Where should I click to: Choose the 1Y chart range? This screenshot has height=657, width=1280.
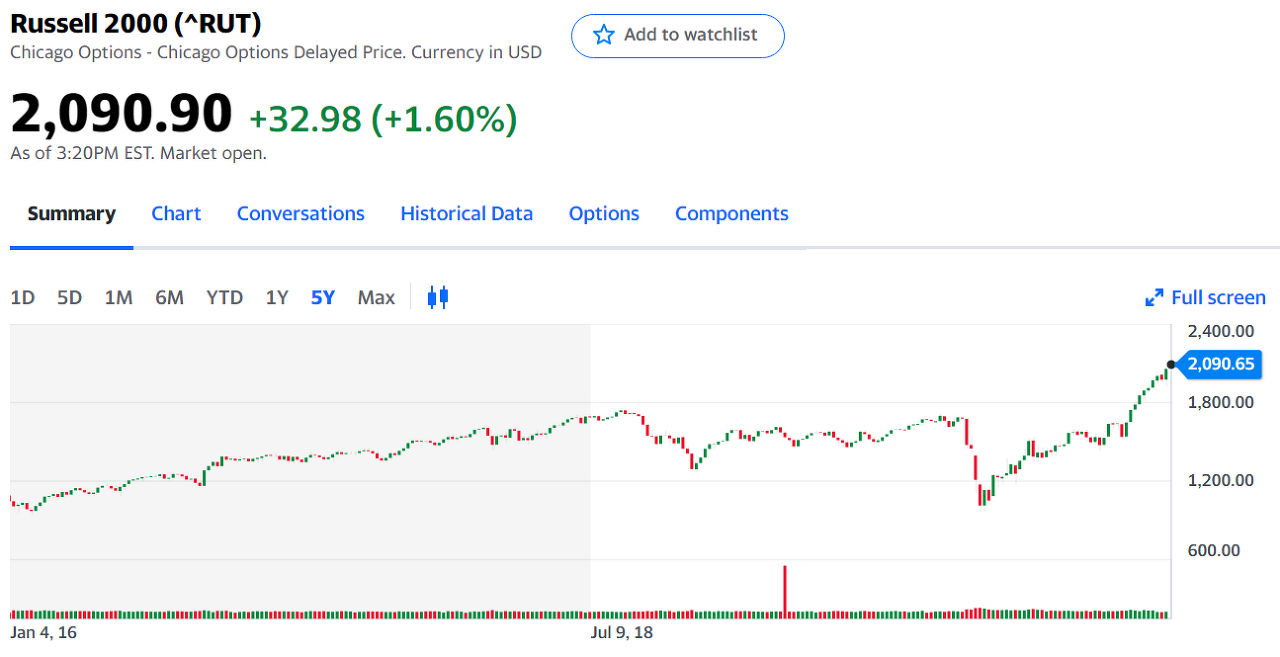(x=277, y=297)
